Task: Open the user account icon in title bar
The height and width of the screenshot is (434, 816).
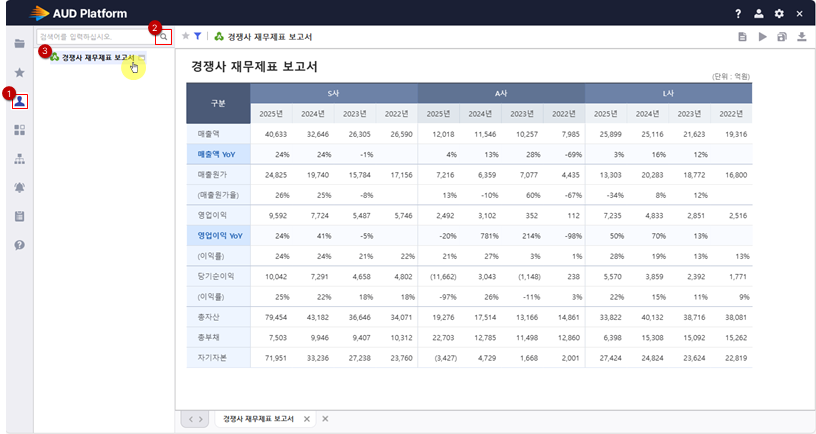Action: 759,13
